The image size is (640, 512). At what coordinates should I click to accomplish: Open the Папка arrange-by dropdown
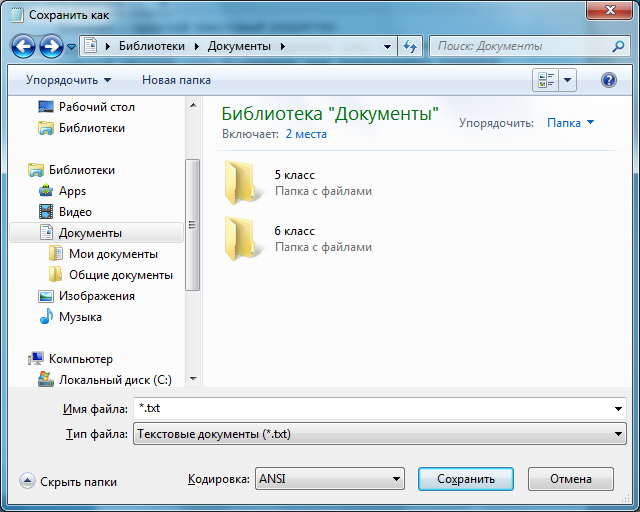570,123
